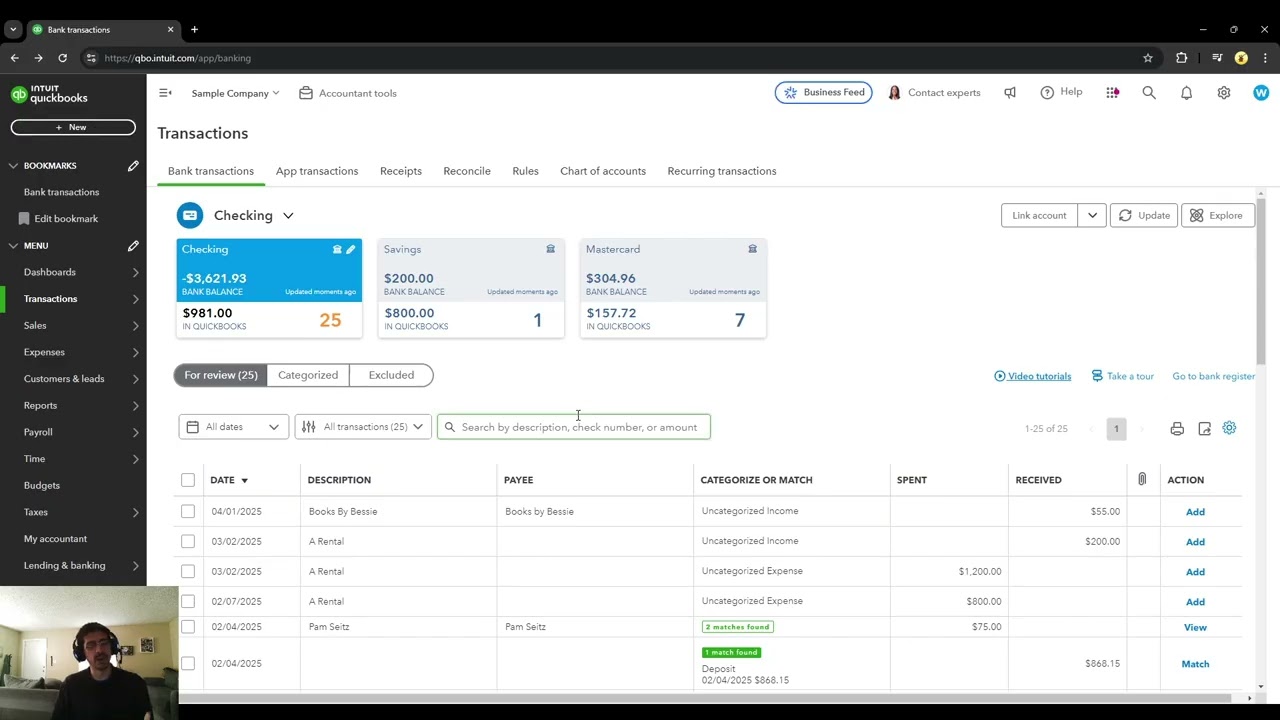Click the bank icon on Savings card

click(550, 249)
